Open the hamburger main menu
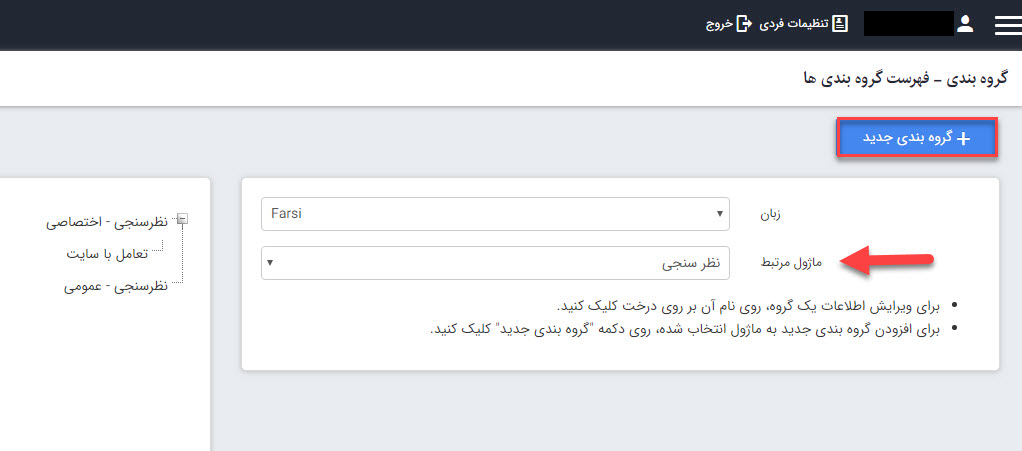The height and width of the screenshot is (451, 1022). (x=1007, y=25)
